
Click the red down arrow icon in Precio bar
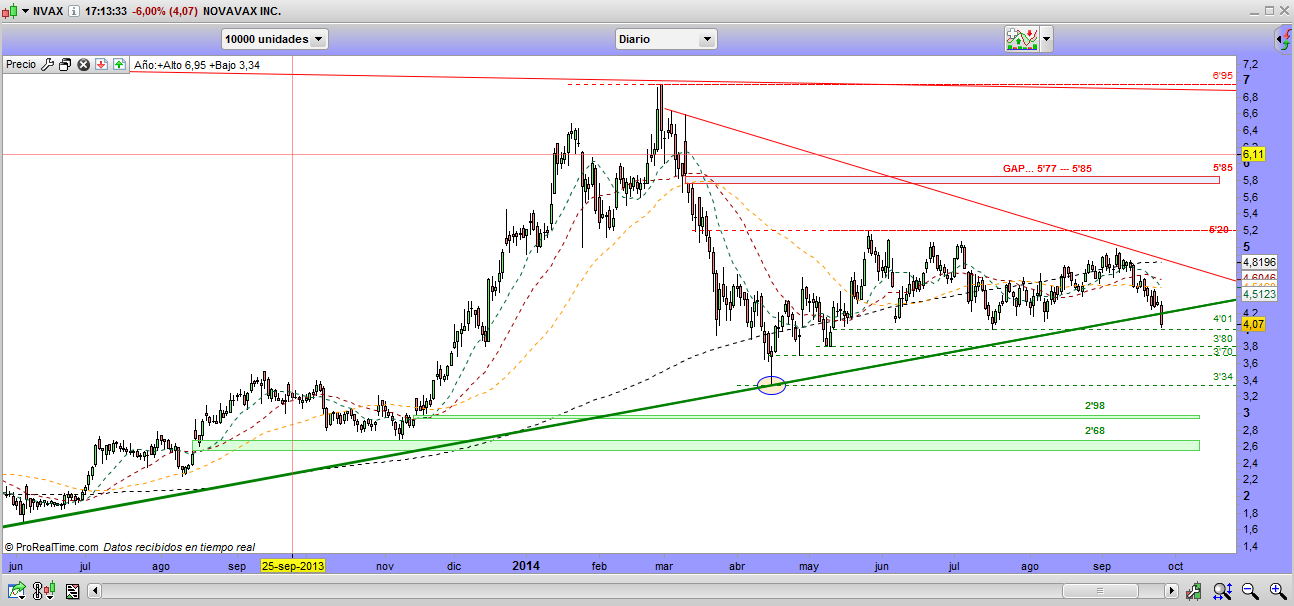tap(101, 65)
